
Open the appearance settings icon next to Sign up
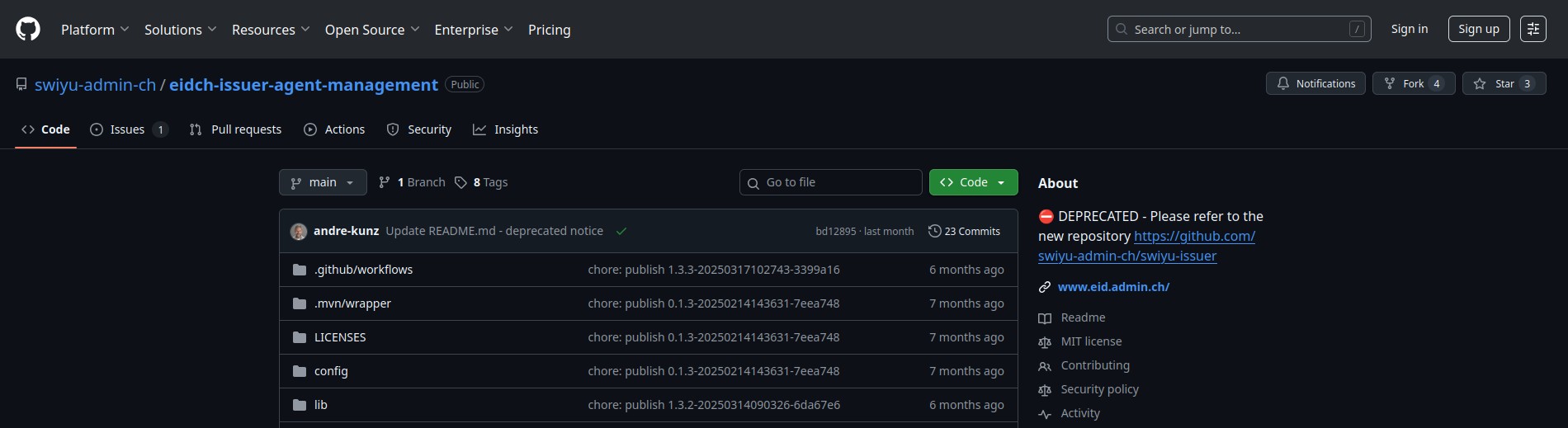[x=1533, y=29]
